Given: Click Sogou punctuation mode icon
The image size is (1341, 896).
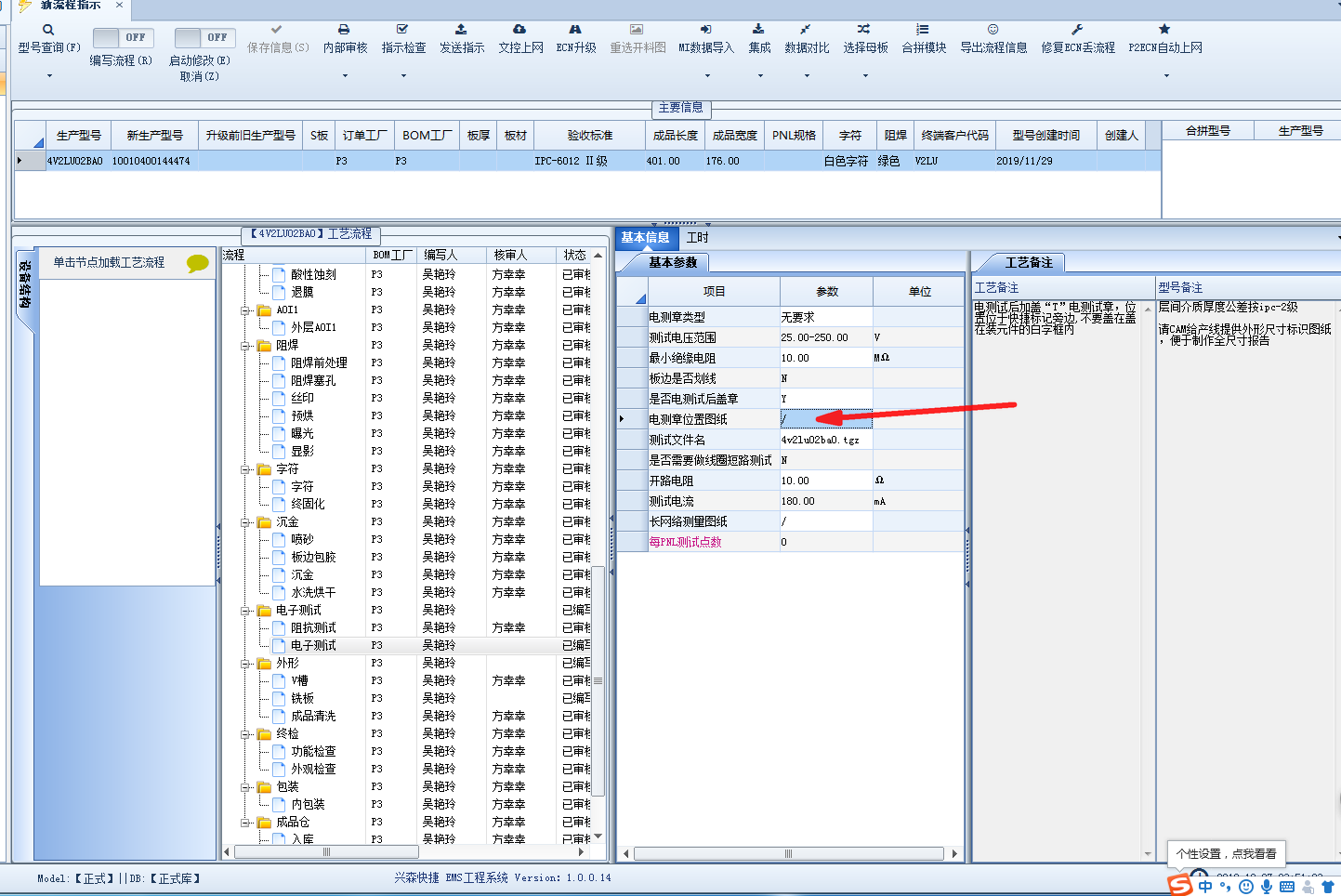Looking at the screenshot, I should point(1225,887).
